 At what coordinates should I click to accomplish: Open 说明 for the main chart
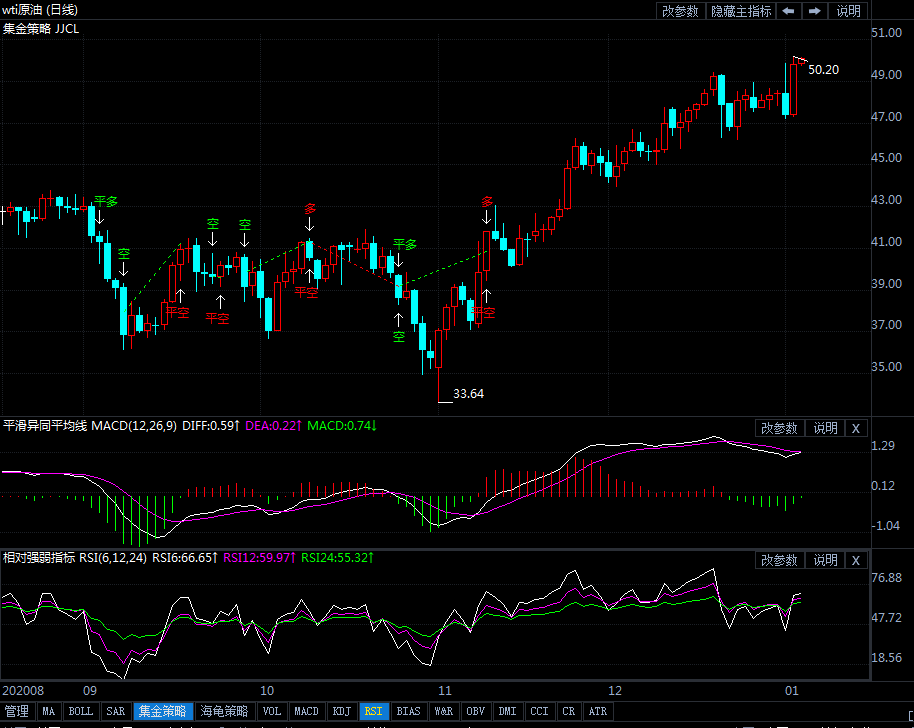pos(848,11)
